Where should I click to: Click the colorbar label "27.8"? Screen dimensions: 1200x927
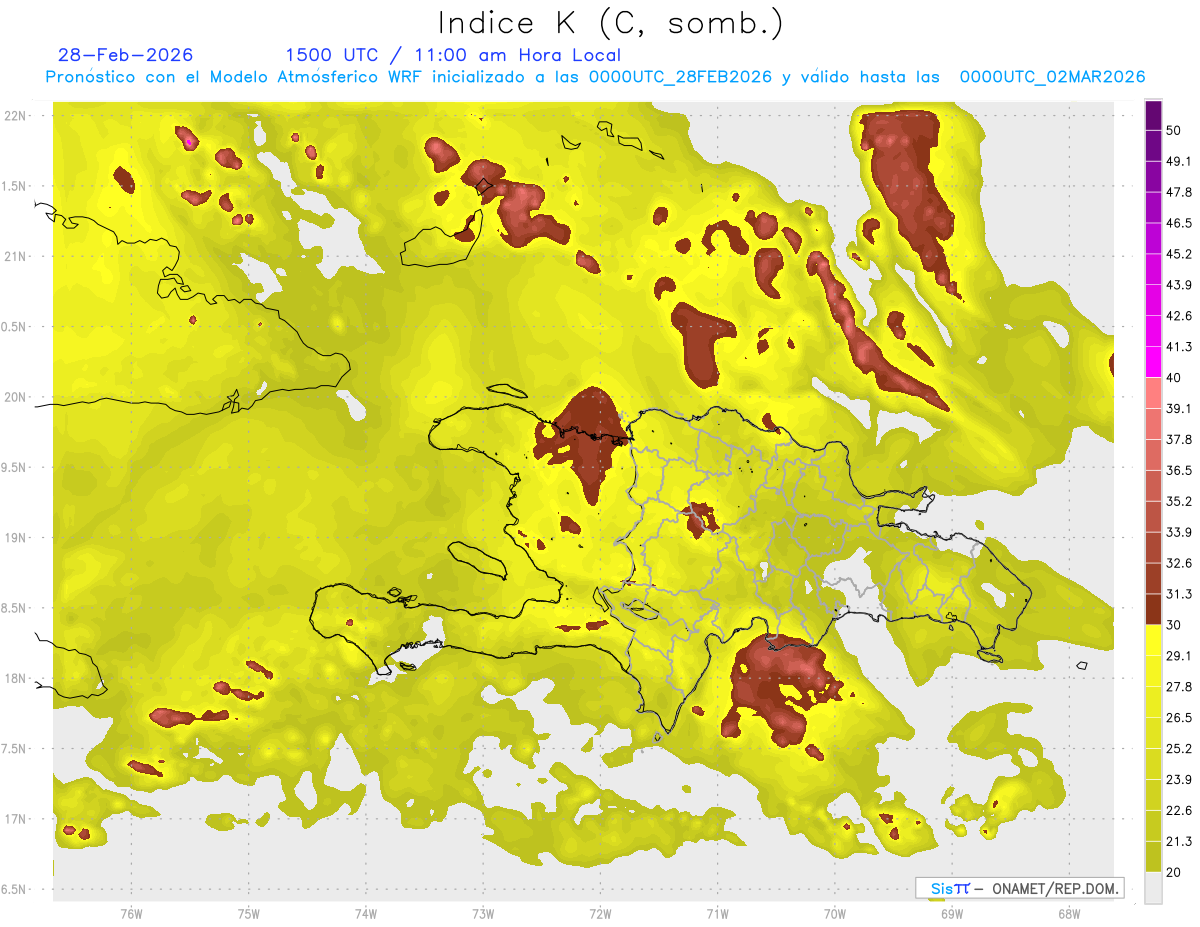[x=1179, y=686]
